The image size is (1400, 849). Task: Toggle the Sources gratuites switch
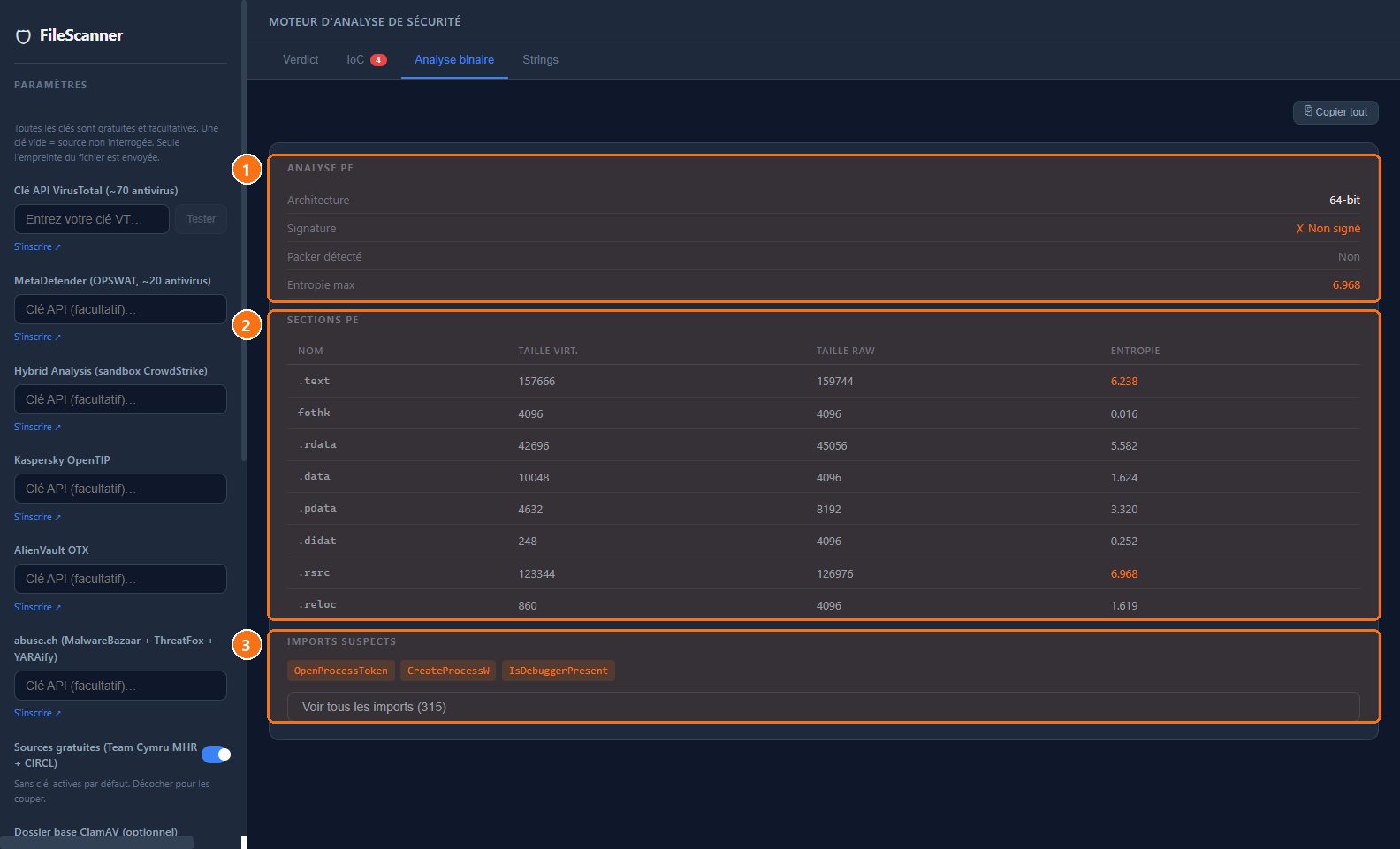click(x=216, y=754)
